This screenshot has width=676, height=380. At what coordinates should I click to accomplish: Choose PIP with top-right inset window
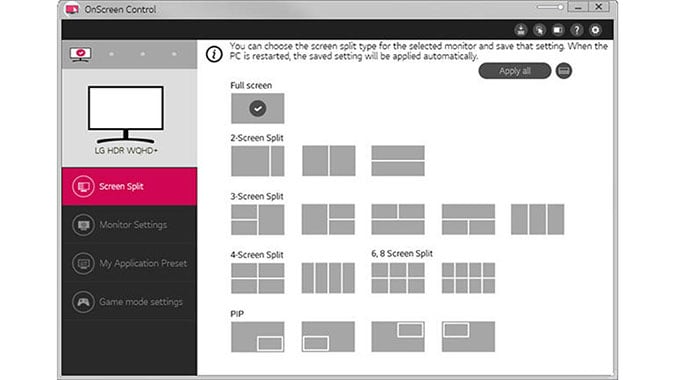pos(398,337)
